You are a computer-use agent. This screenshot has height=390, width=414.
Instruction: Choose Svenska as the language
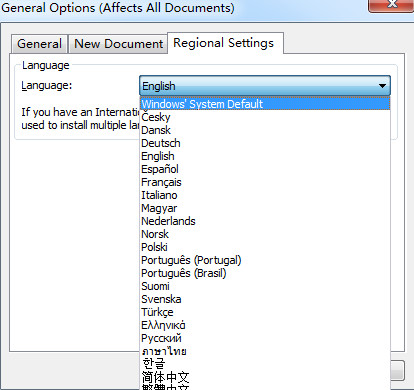pos(265,299)
